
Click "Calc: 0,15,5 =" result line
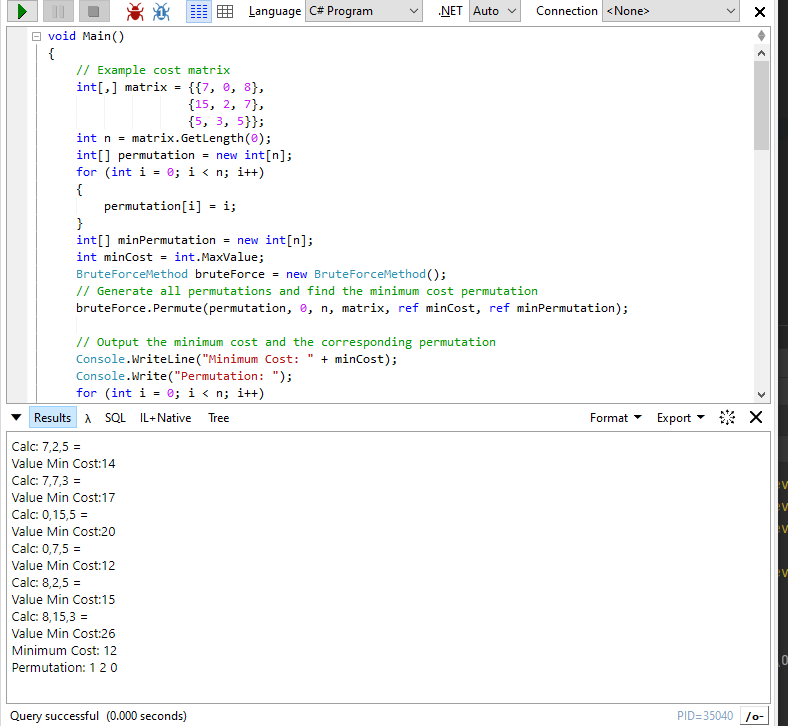click(x=50, y=515)
